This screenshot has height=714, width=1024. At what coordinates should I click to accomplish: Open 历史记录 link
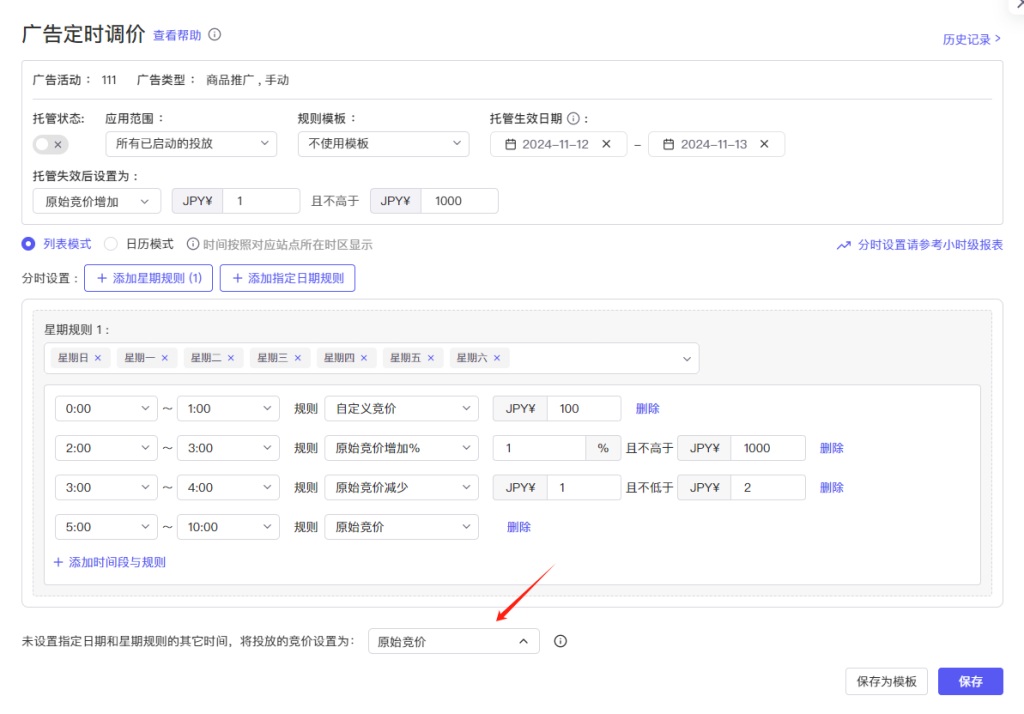coord(971,39)
